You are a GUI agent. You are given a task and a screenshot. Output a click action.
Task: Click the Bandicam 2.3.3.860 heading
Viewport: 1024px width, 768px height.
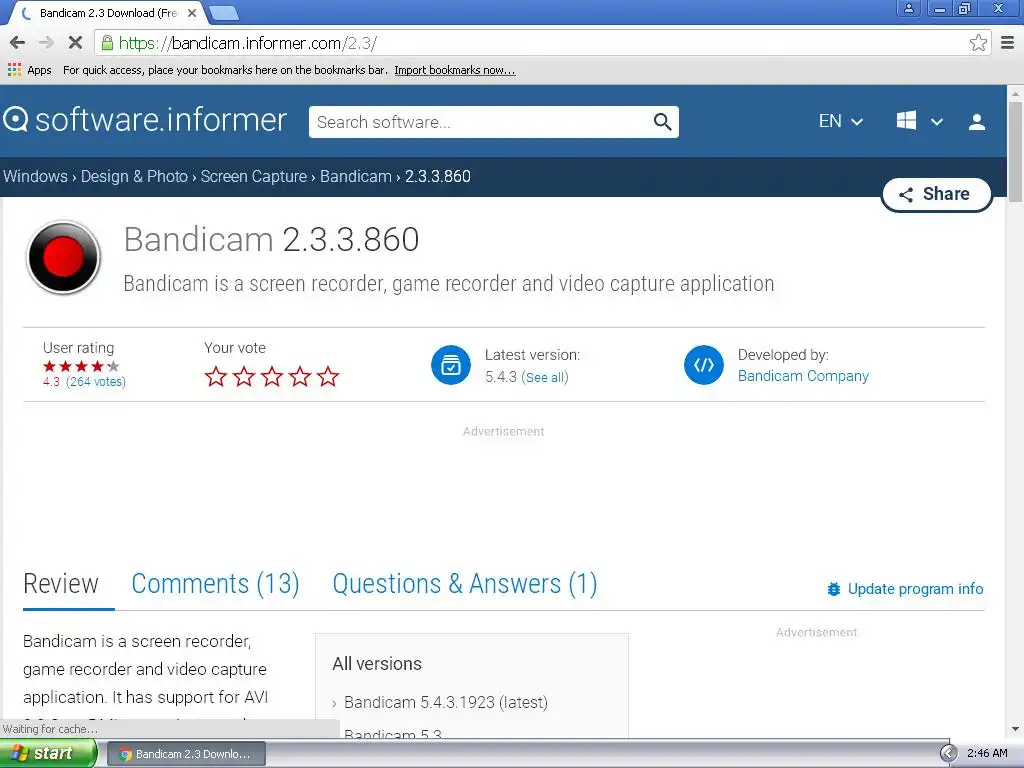click(271, 240)
